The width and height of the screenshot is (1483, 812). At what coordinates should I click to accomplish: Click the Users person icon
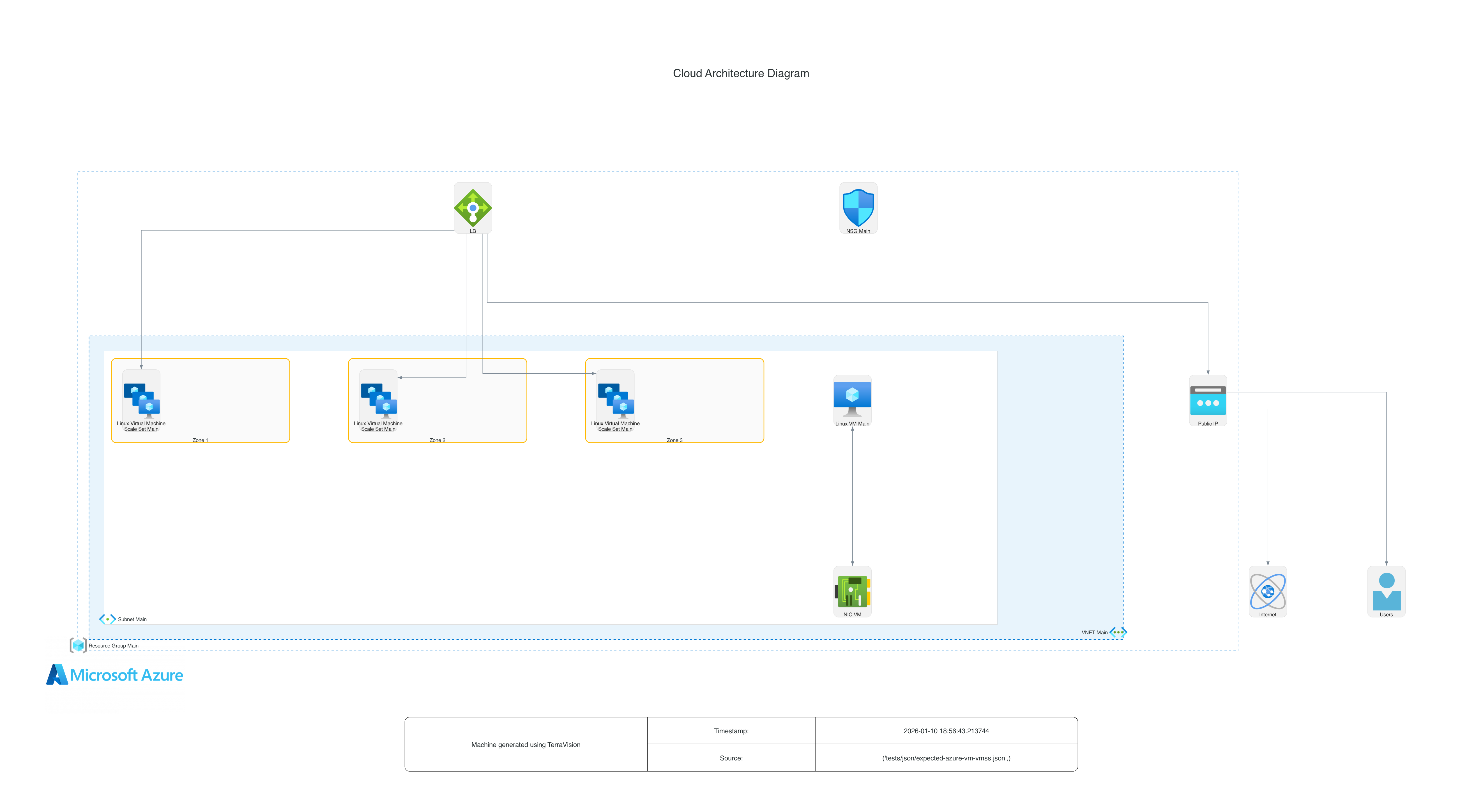pos(1386,591)
